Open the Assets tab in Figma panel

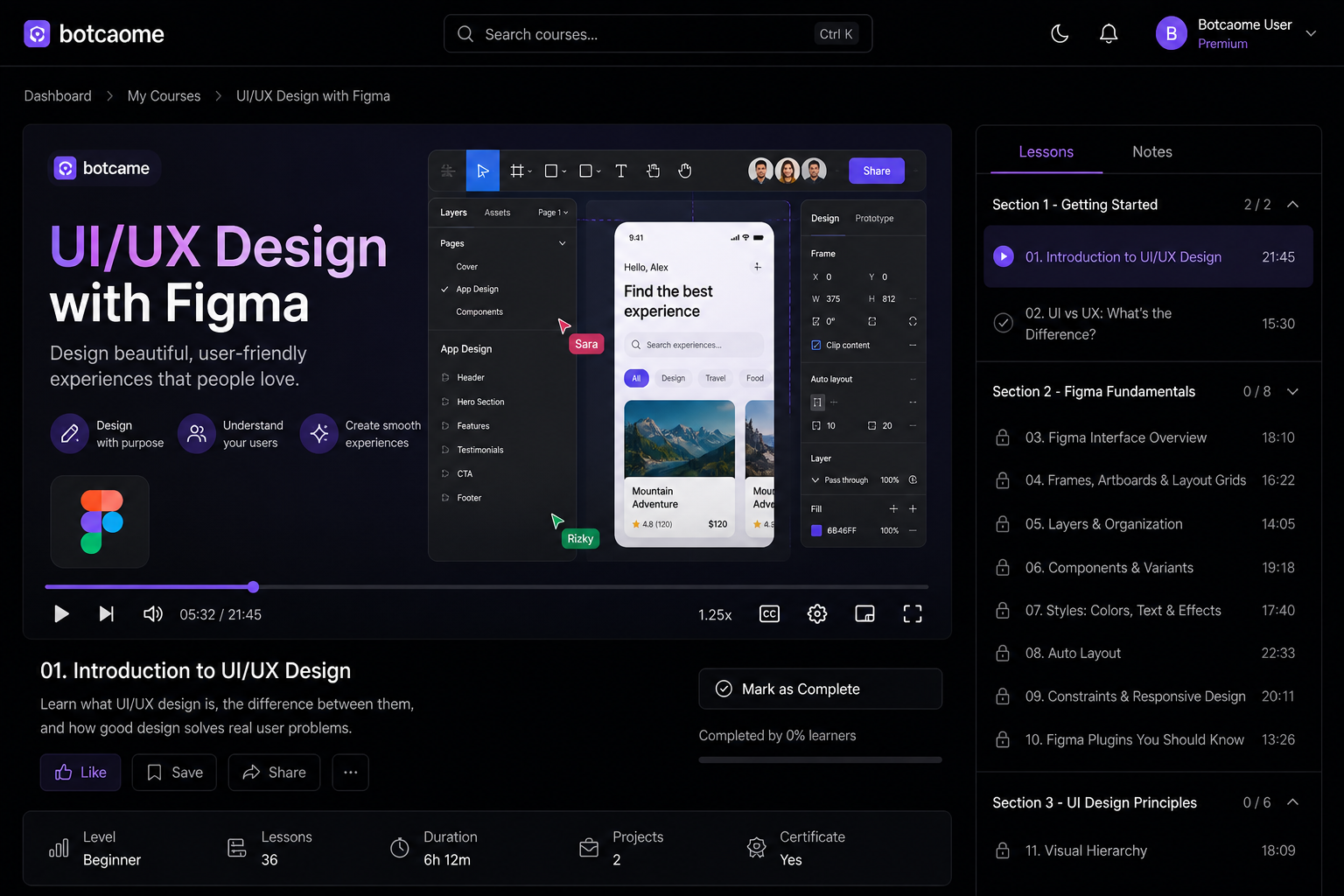(497, 213)
